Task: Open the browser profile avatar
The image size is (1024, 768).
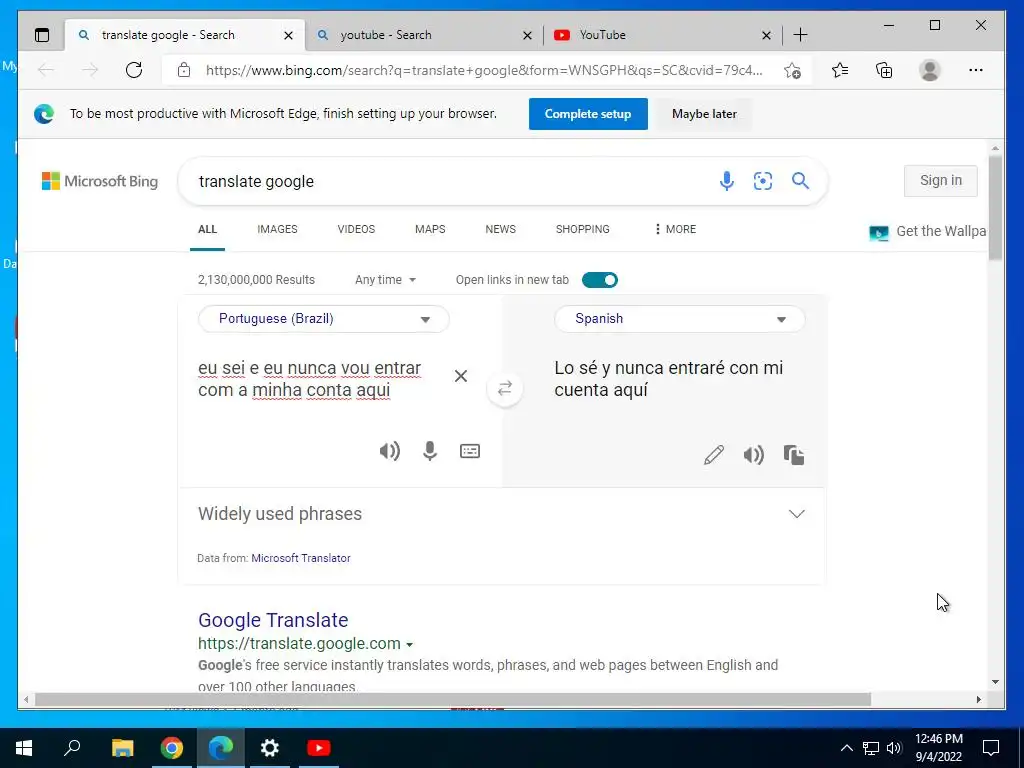Action: [929, 70]
